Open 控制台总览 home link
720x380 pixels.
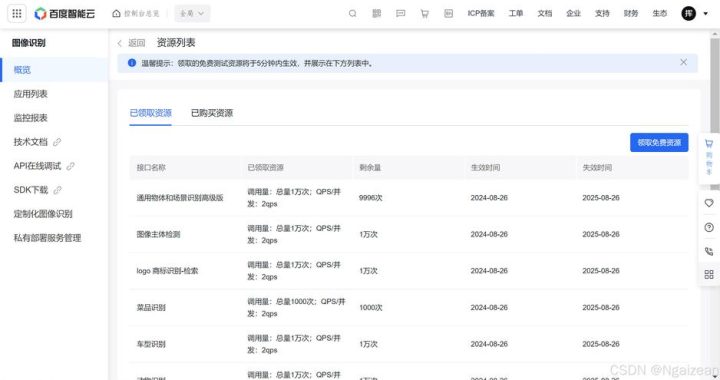tap(136, 13)
